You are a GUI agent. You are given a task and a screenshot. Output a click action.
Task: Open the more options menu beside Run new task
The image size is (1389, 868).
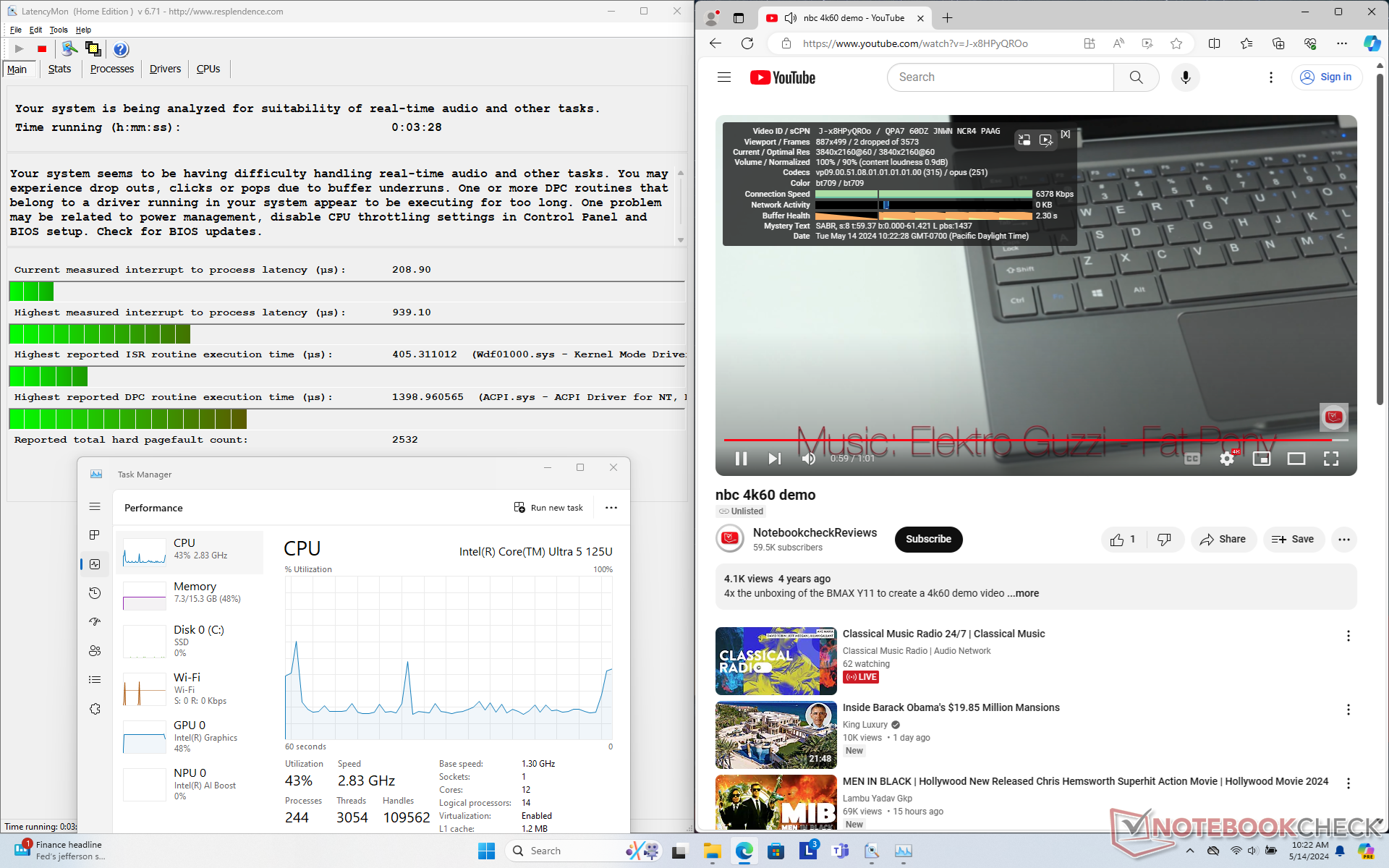pos(611,508)
